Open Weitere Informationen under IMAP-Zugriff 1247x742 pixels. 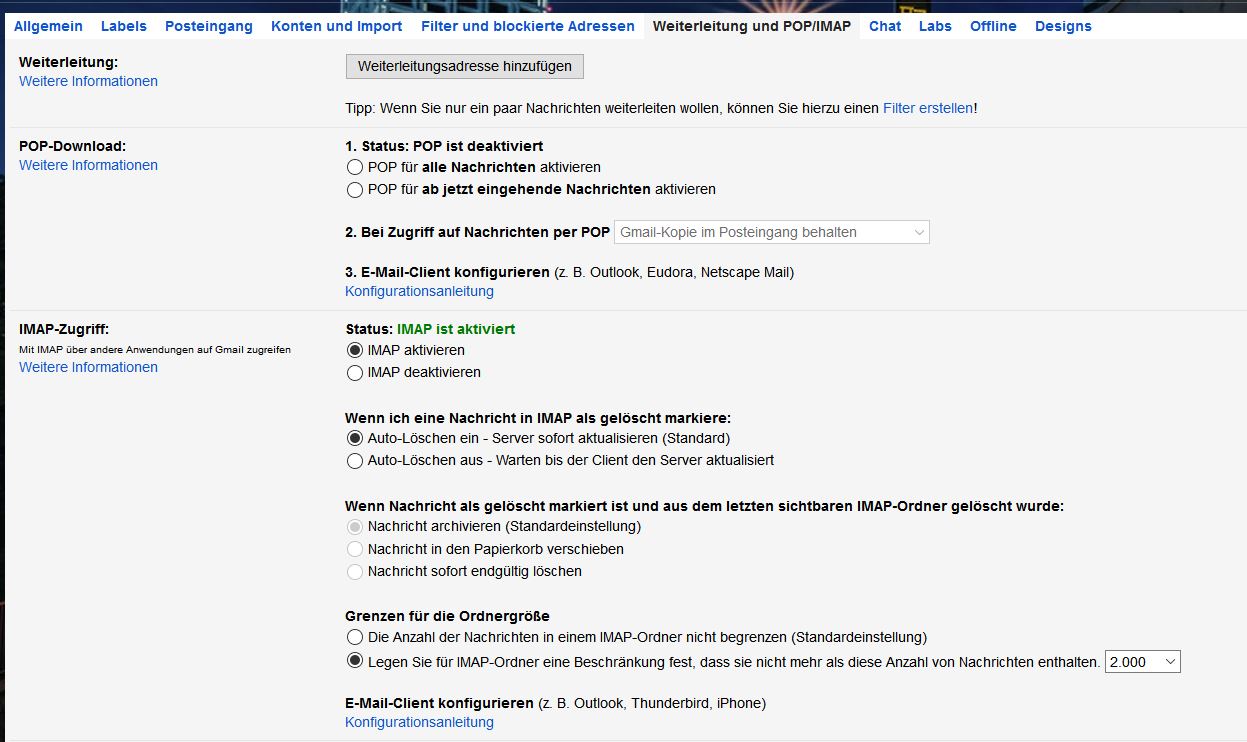point(88,367)
